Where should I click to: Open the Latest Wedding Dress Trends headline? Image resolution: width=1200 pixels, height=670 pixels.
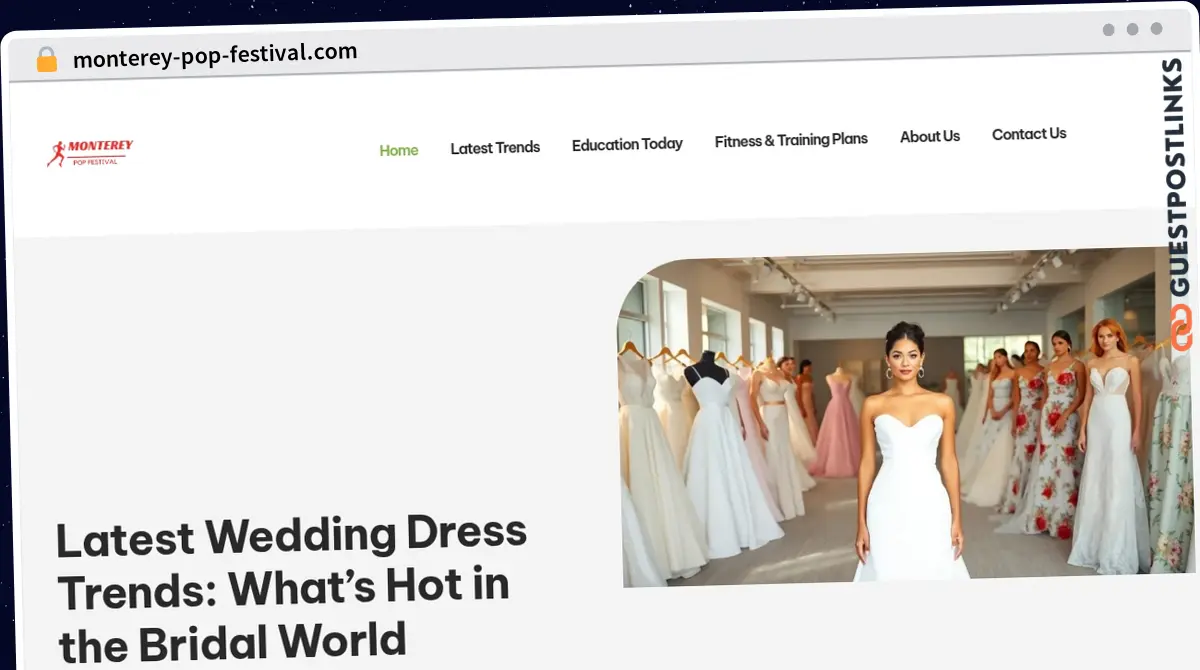pyautogui.click(x=292, y=590)
